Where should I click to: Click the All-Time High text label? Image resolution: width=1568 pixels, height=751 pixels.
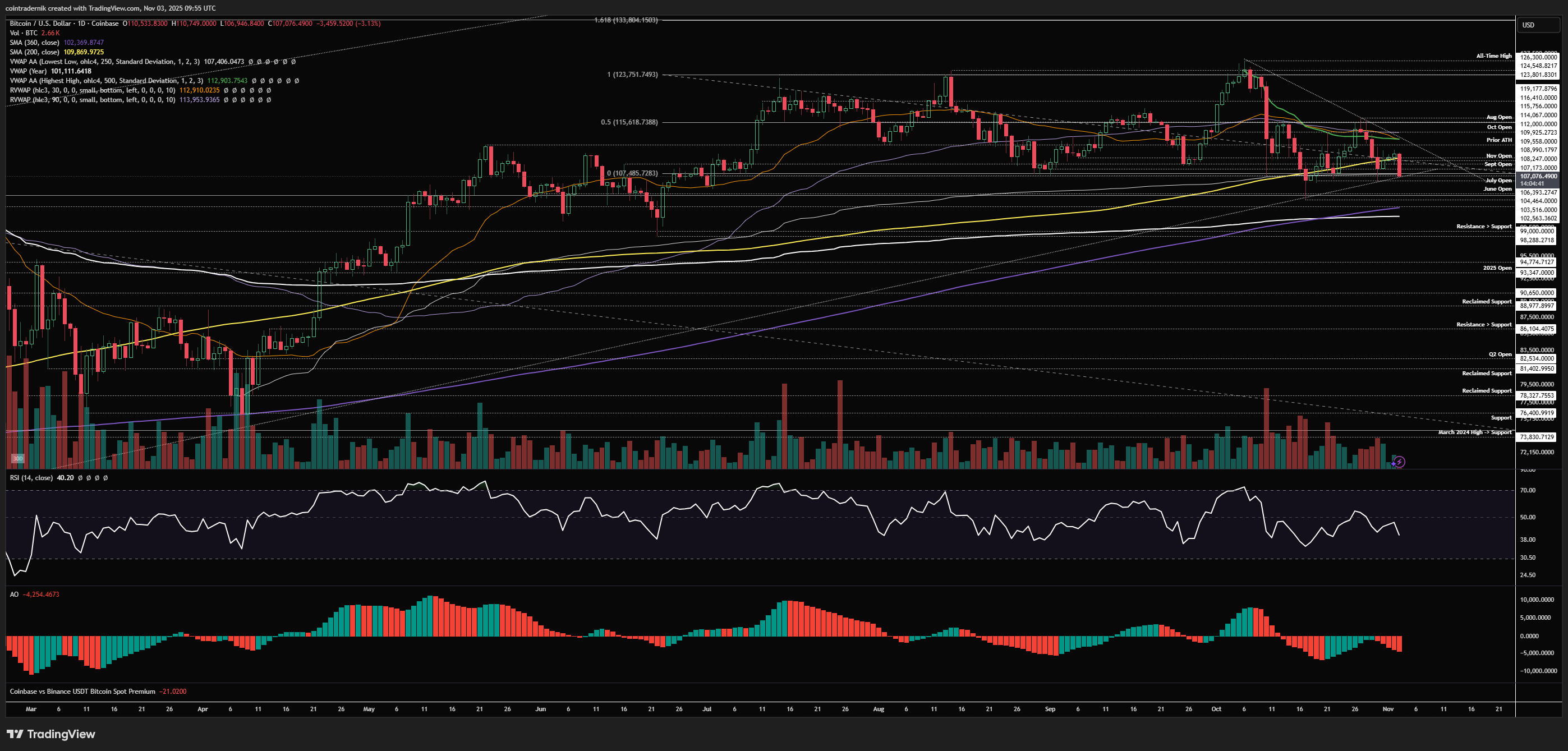coord(1493,56)
